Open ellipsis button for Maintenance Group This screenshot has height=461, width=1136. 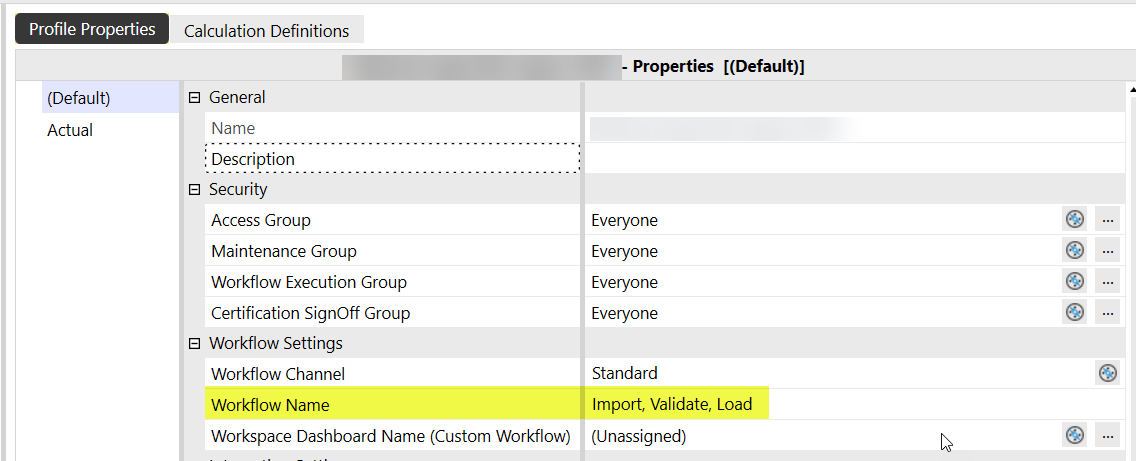tap(1107, 251)
